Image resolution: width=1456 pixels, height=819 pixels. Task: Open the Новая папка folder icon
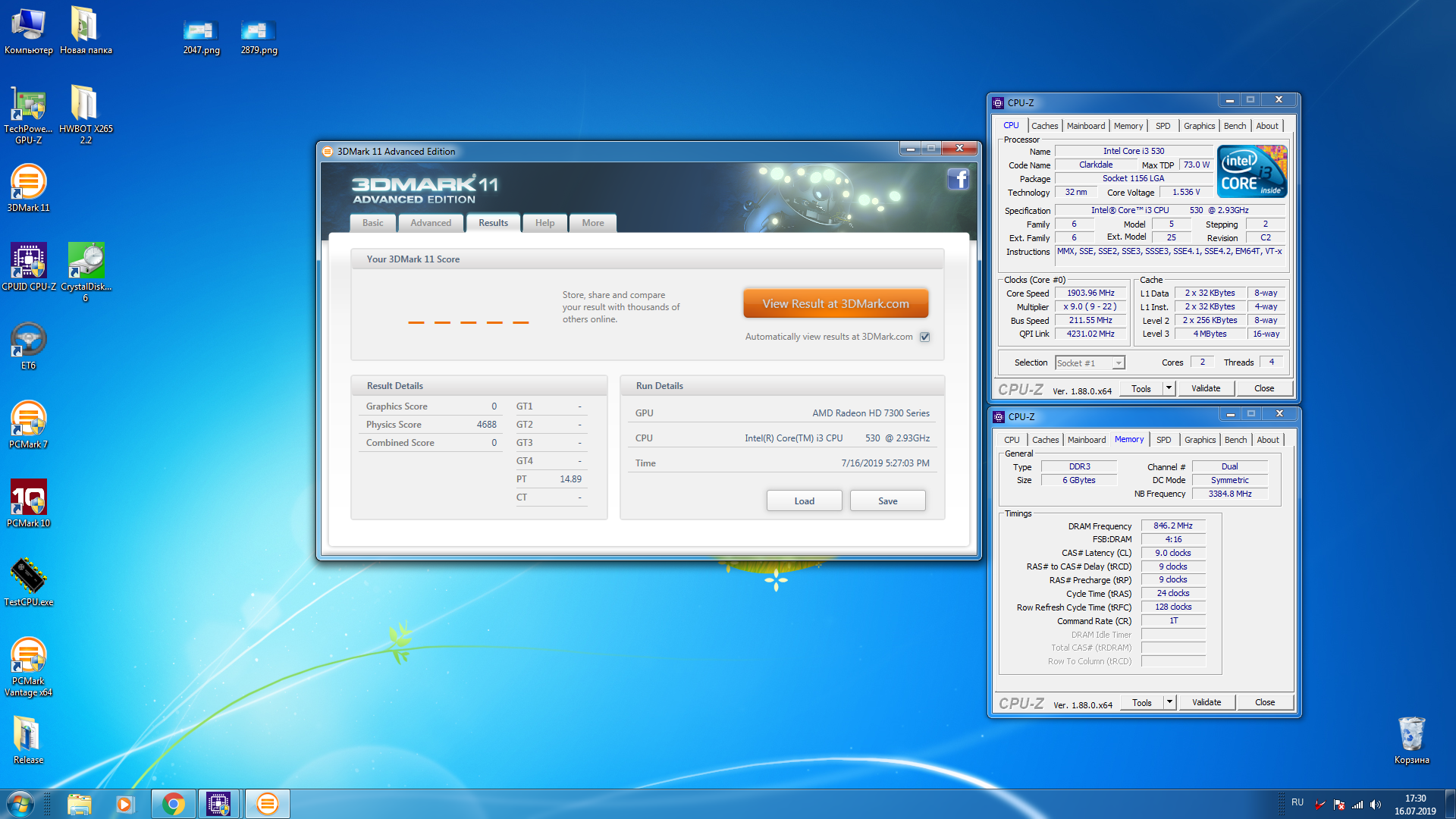click(86, 30)
